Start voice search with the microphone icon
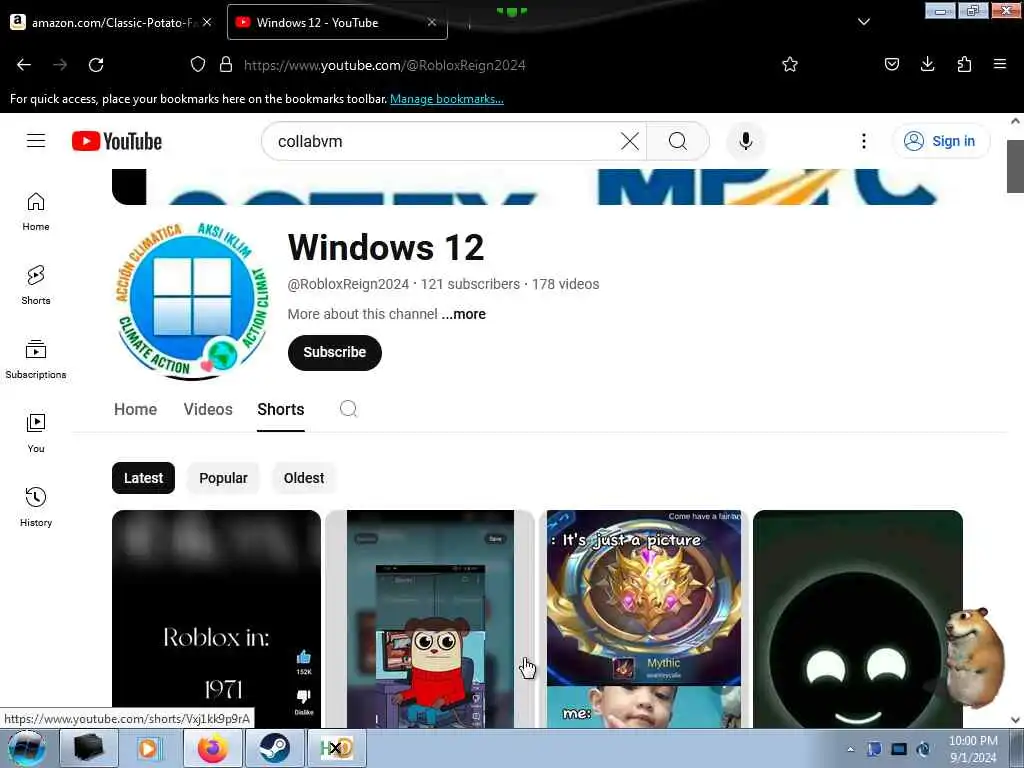The height and width of the screenshot is (768, 1024). pyautogui.click(x=745, y=141)
